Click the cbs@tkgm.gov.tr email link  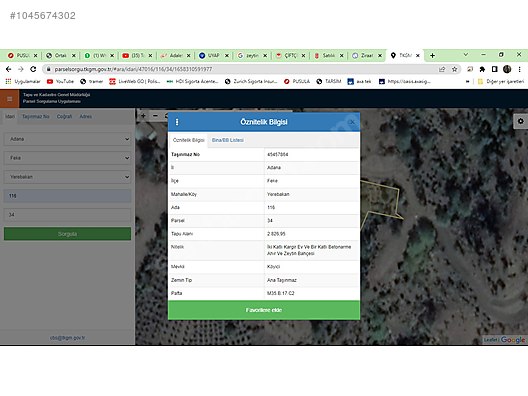point(67,337)
